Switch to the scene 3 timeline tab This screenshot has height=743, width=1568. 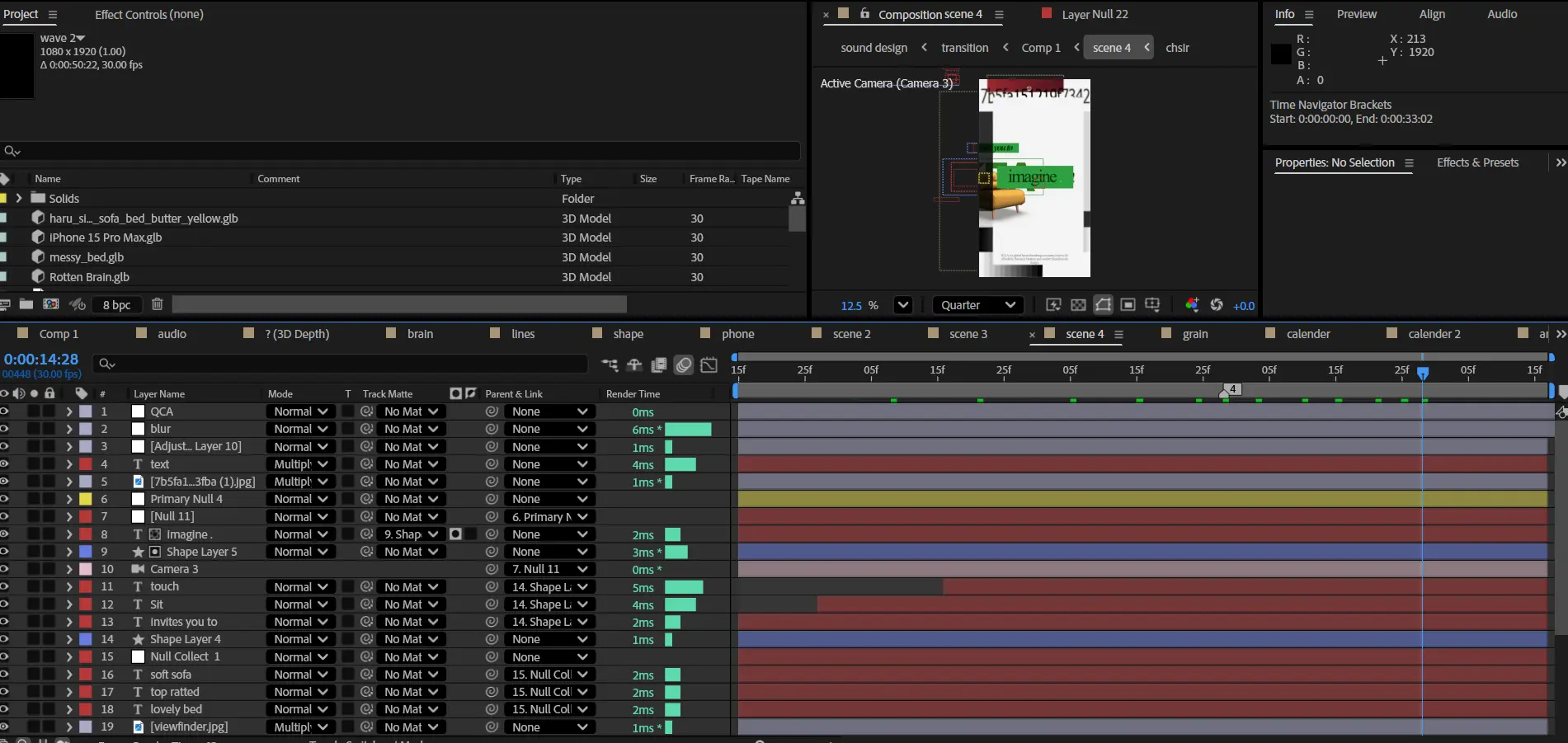point(968,334)
